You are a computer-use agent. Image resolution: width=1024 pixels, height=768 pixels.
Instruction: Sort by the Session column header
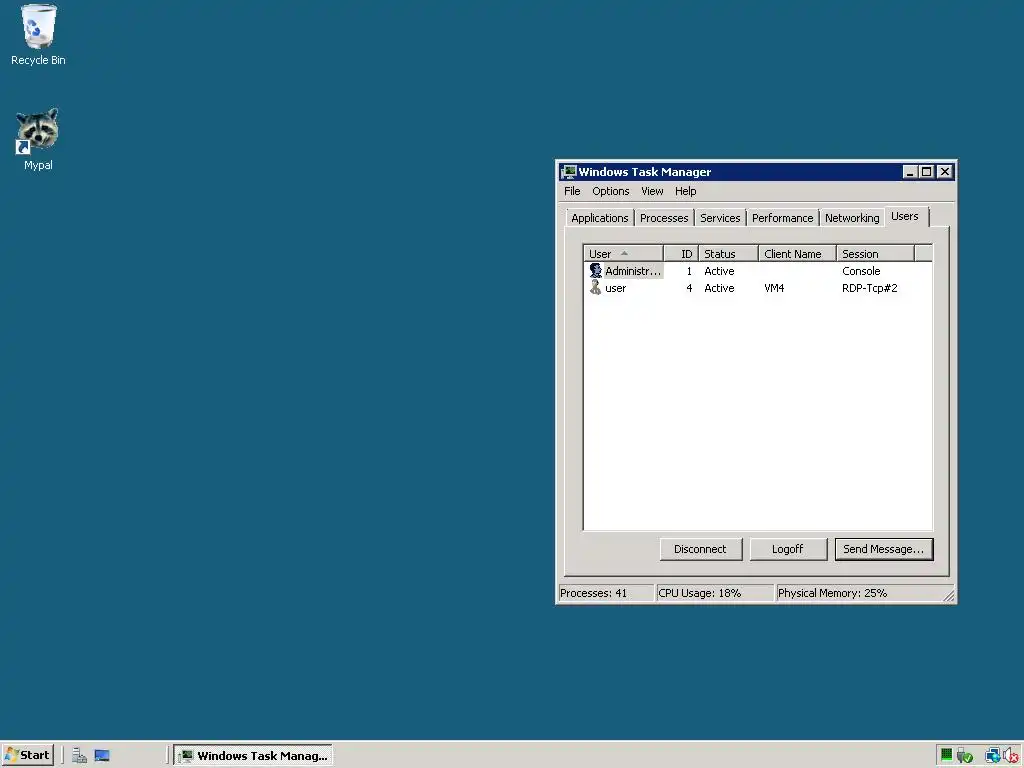pos(875,253)
